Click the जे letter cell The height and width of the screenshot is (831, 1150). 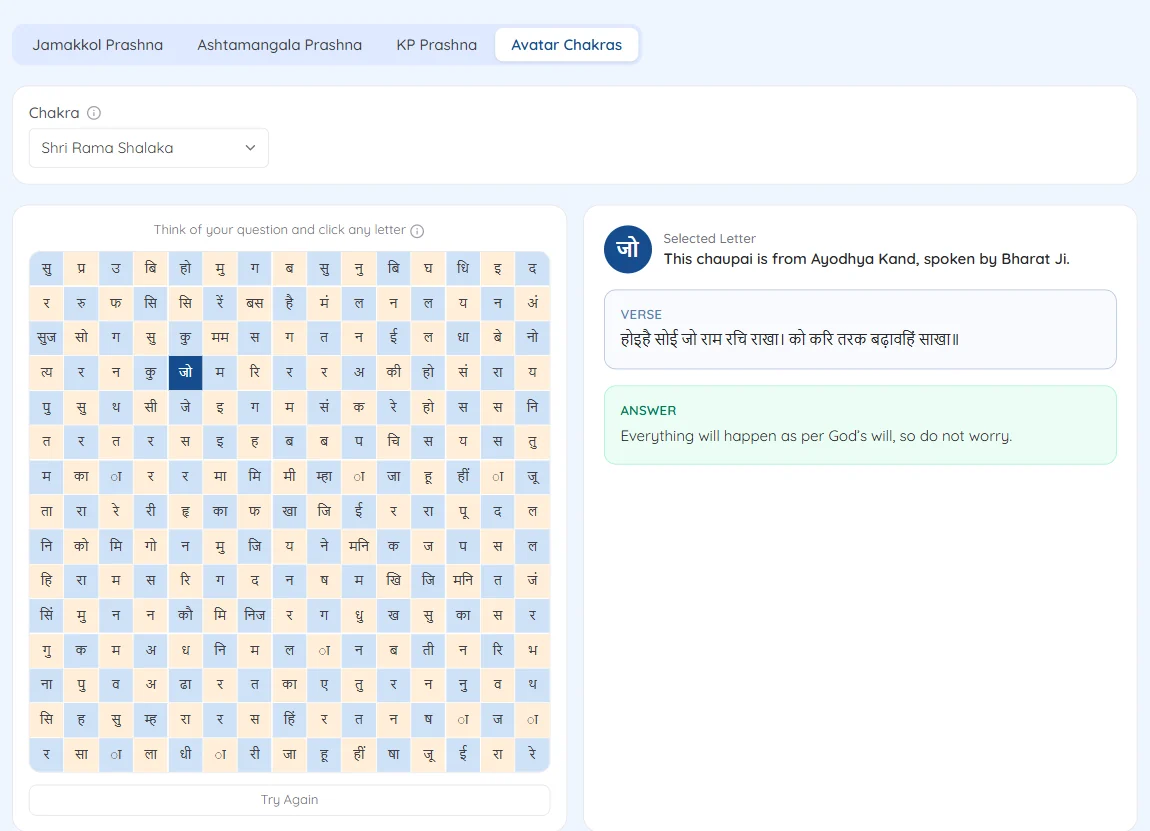[x=186, y=406]
